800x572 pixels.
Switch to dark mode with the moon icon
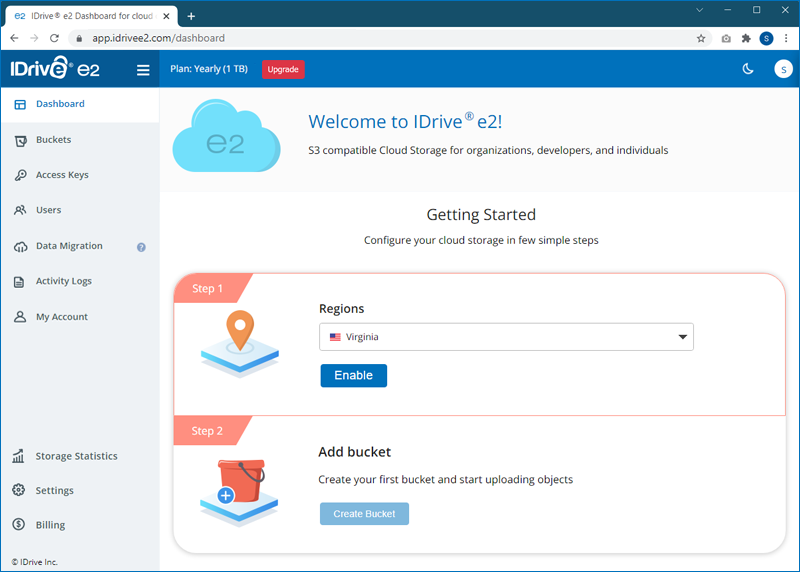click(747, 69)
